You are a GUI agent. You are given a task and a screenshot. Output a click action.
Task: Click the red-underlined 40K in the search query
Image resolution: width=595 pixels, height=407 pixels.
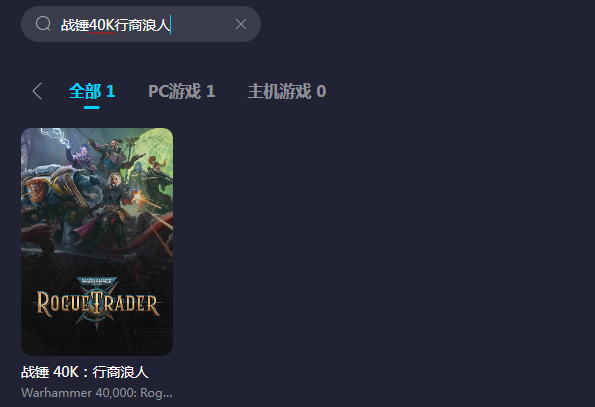[102, 25]
